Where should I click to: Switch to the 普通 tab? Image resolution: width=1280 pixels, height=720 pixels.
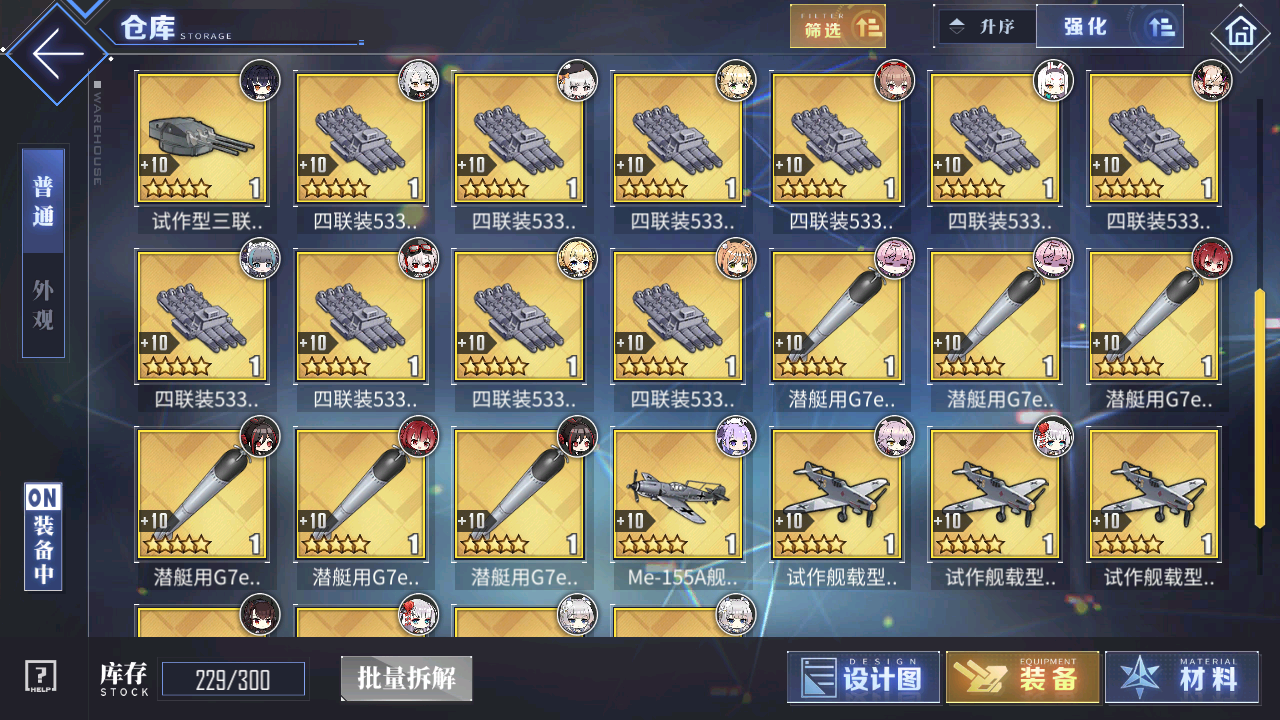pyautogui.click(x=44, y=201)
